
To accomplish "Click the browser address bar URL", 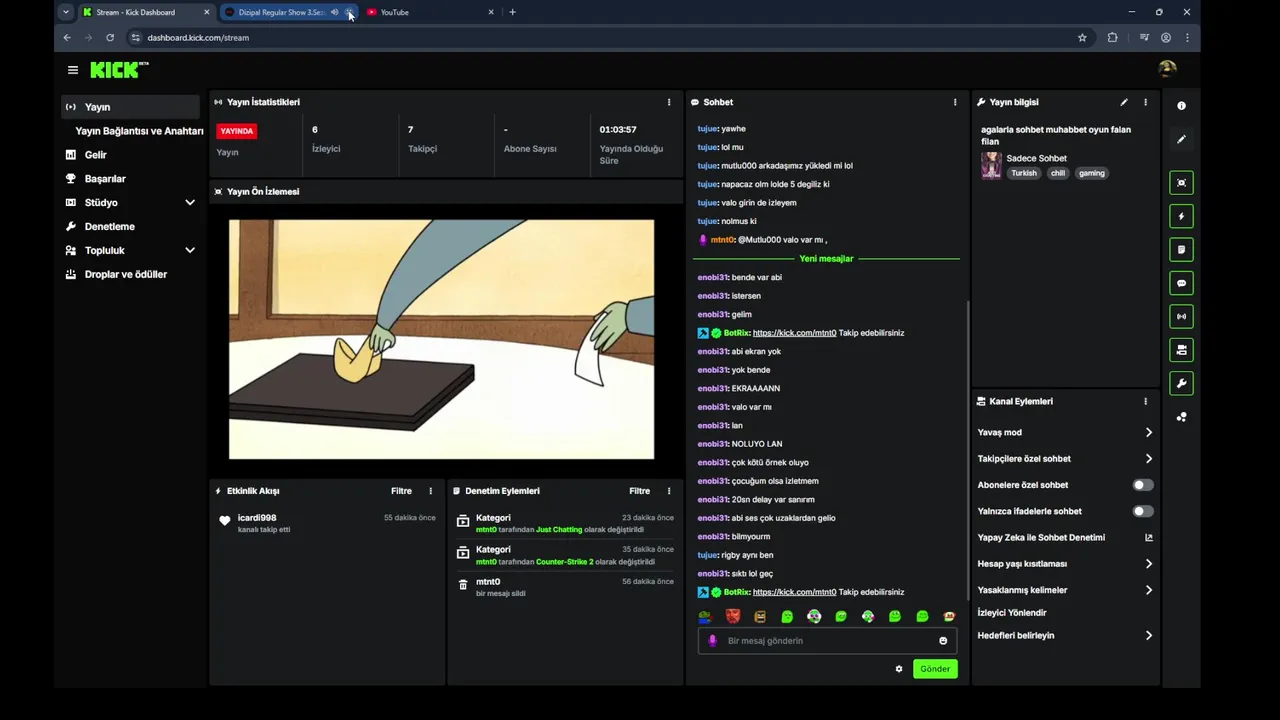I will click(x=198, y=38).
